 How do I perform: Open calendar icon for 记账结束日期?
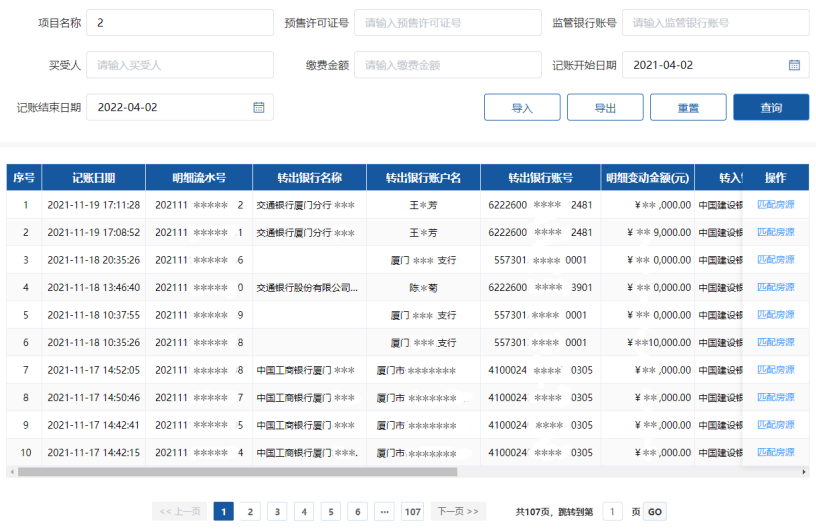pyautogui.click(x=258, y=107)
